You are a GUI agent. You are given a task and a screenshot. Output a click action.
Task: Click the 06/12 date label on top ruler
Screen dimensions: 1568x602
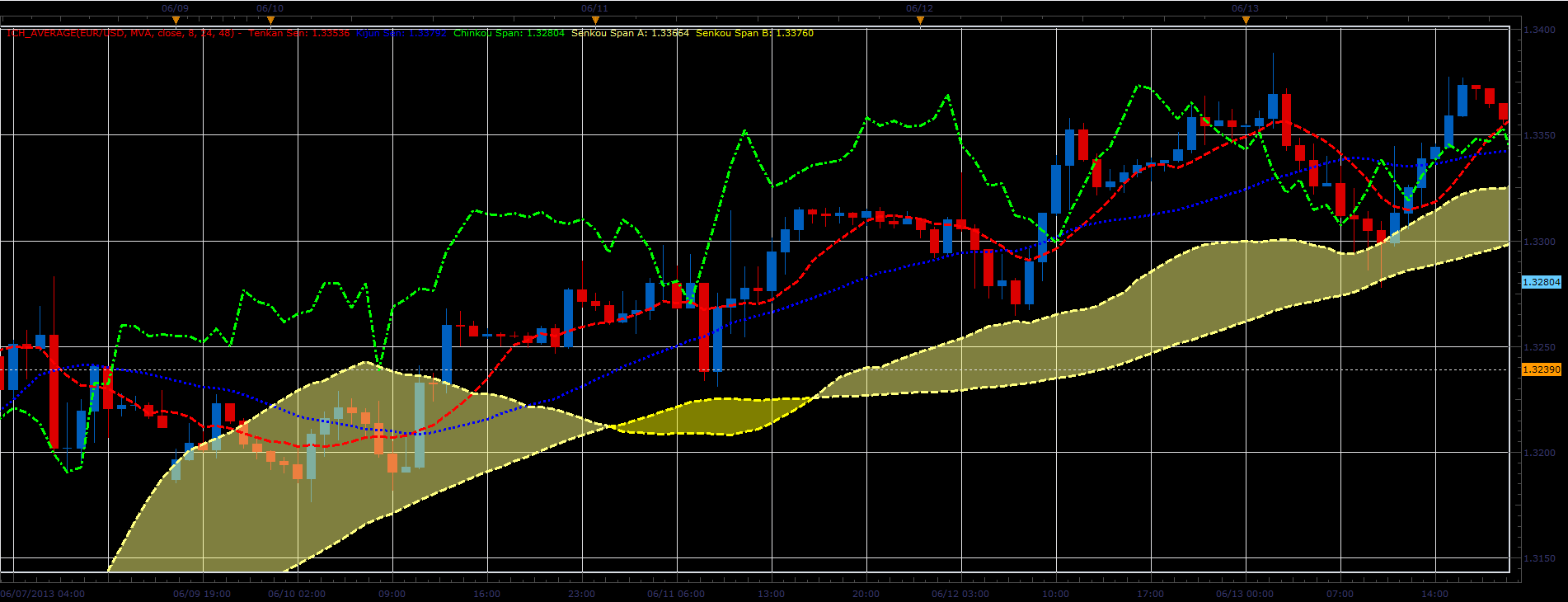[x=919, y=8]
